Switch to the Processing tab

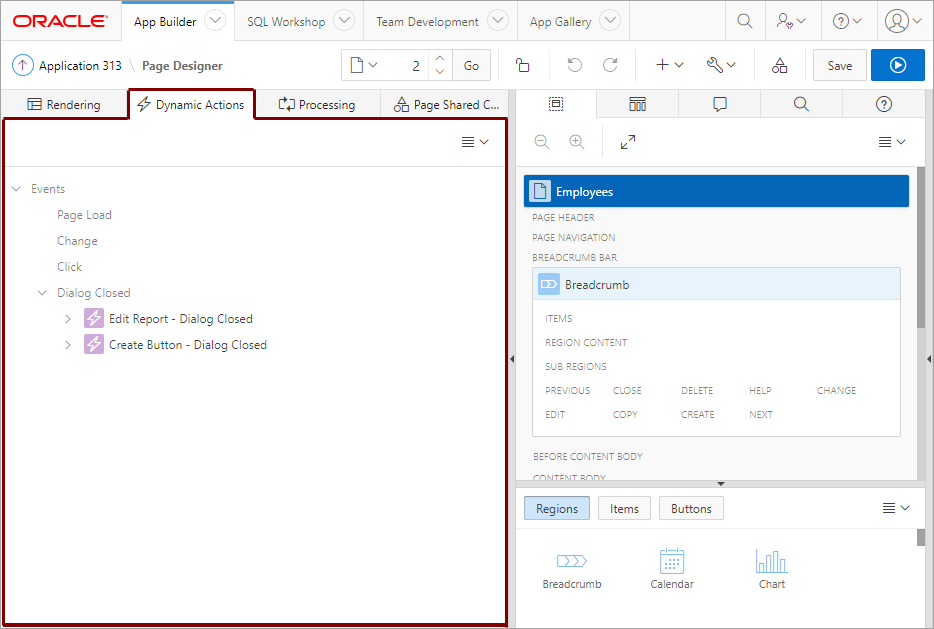point(317,104)
